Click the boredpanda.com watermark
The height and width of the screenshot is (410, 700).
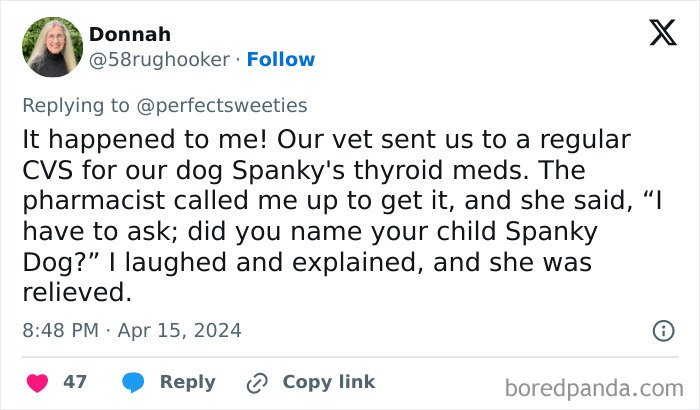coord(594,387)
